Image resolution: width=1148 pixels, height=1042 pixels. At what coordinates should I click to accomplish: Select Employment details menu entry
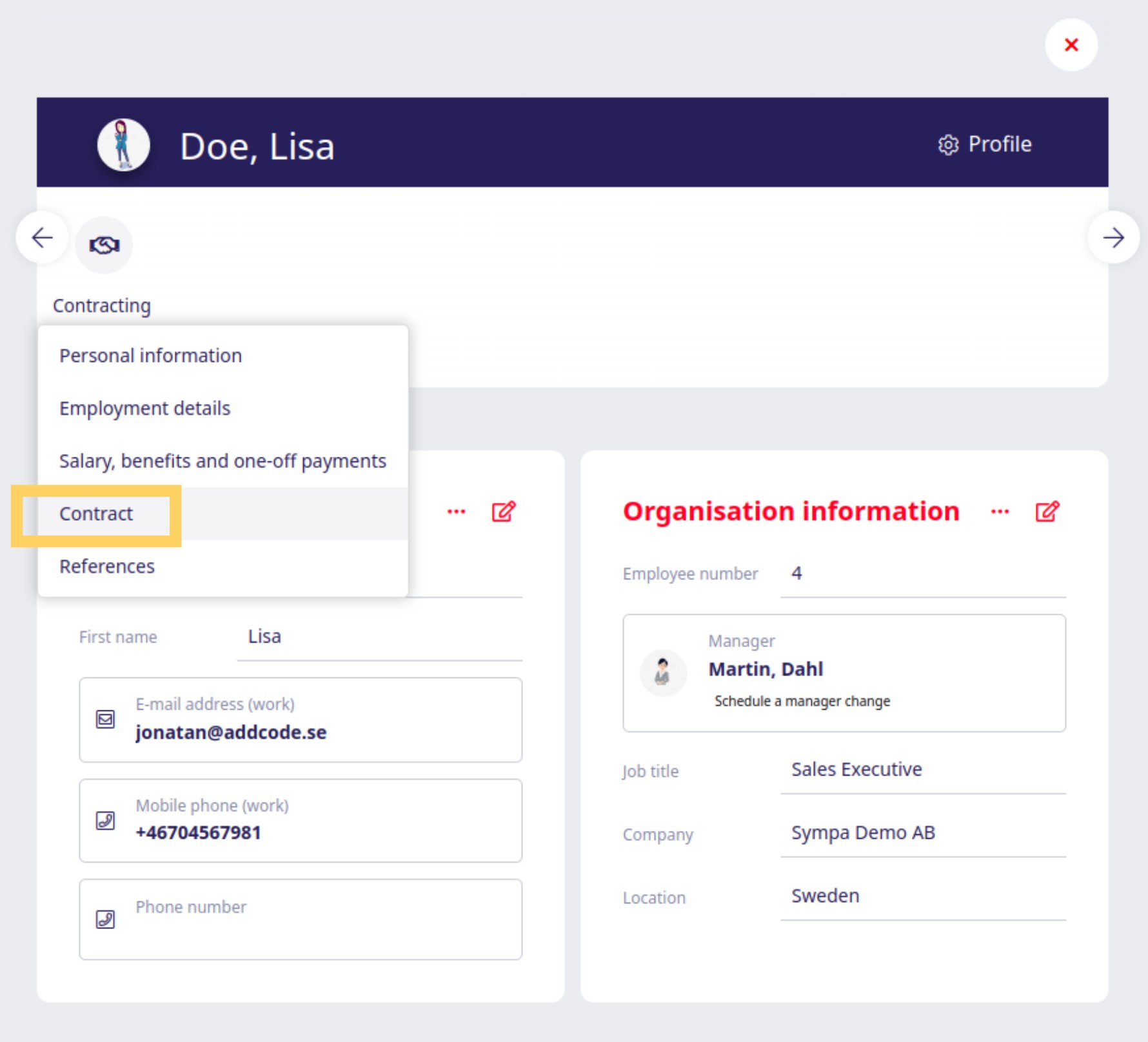coord(223,408)
